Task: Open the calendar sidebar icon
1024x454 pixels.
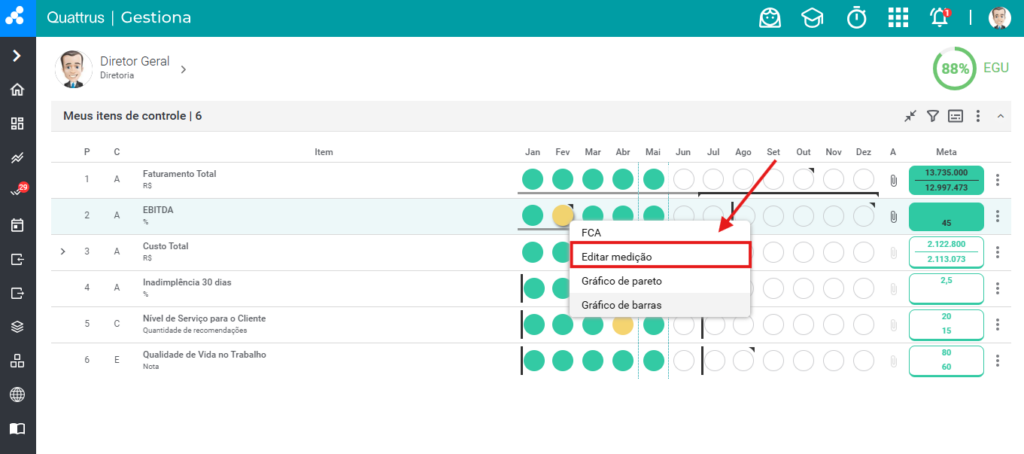Action: click(18, 225)
